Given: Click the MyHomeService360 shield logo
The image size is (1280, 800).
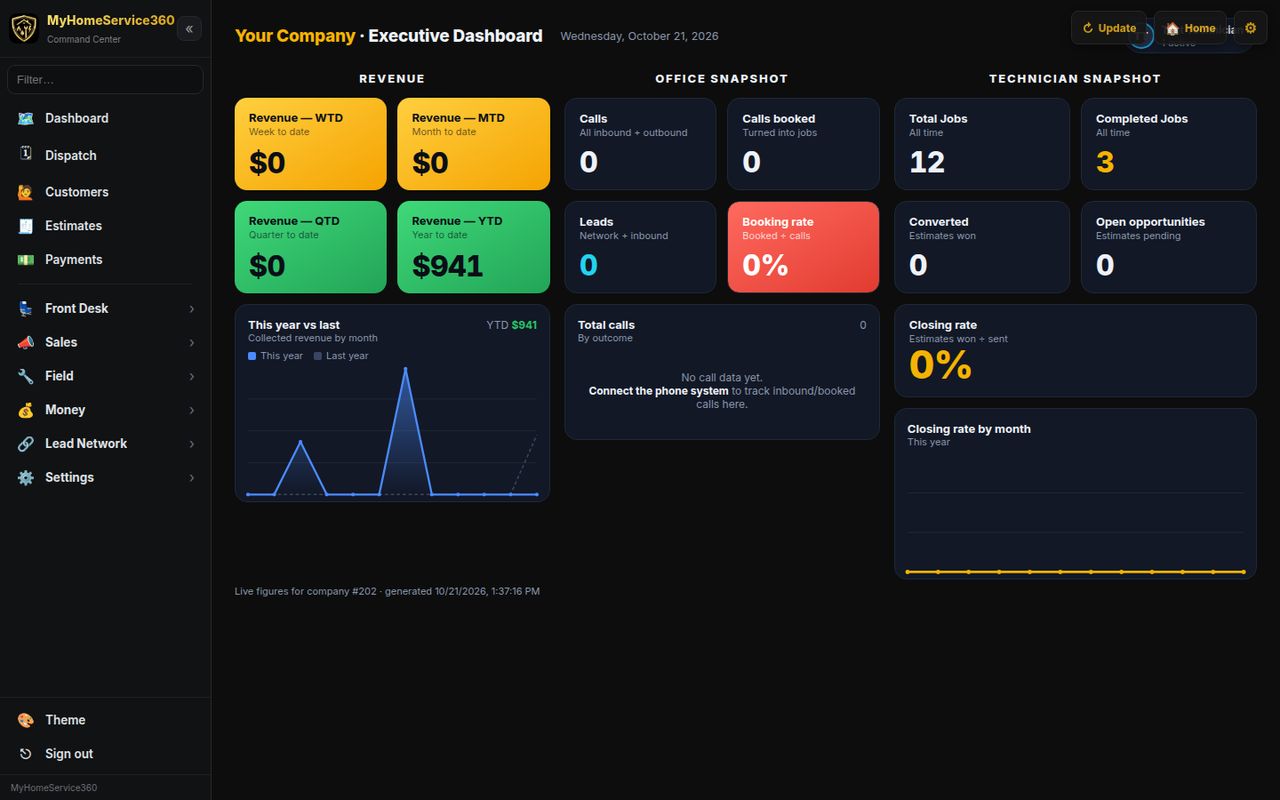Looking at the screenshot, I should click(24, 28).
